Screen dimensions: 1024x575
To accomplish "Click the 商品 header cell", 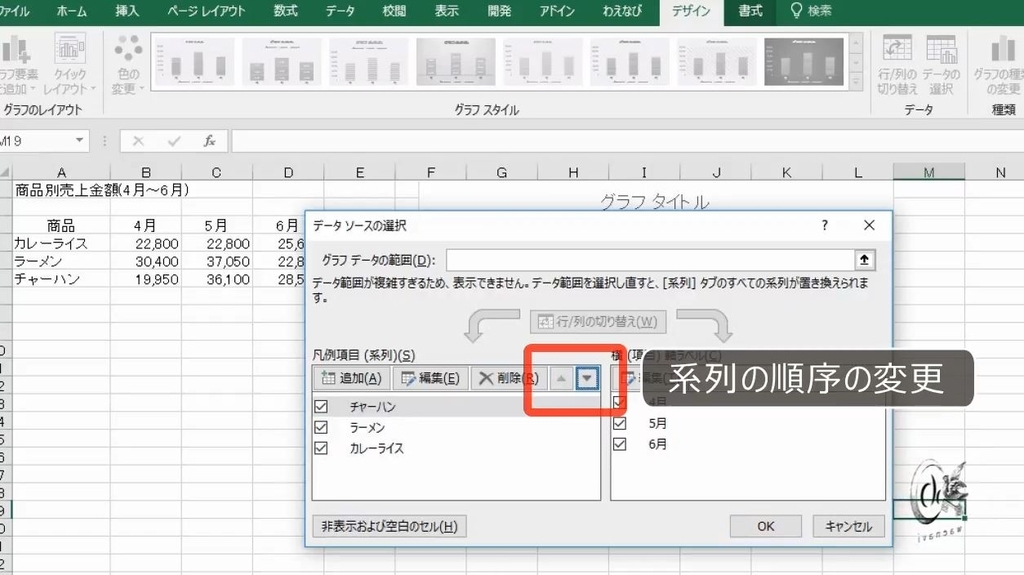I will click(61, 226).
